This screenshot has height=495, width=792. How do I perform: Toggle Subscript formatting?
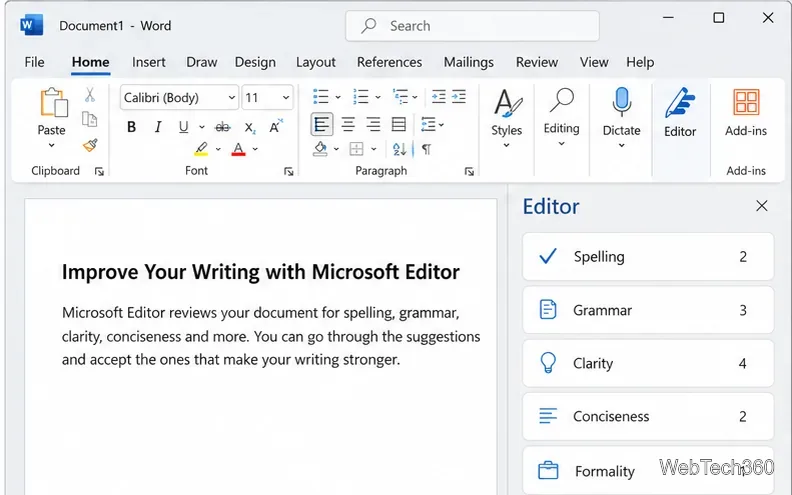[x=250, y=127]
